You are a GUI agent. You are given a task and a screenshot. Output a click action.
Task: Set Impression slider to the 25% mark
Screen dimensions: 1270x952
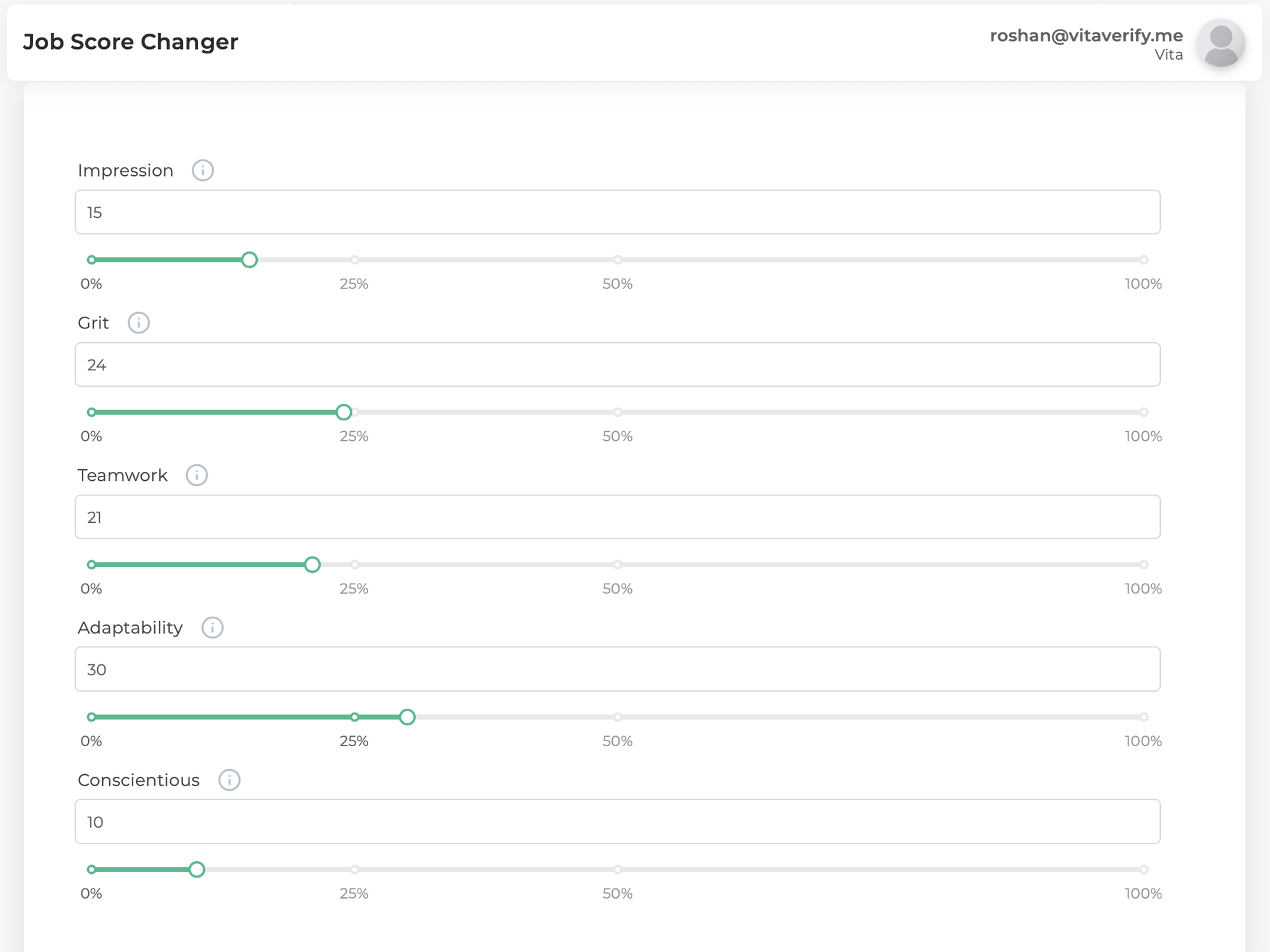pos(354,260)
